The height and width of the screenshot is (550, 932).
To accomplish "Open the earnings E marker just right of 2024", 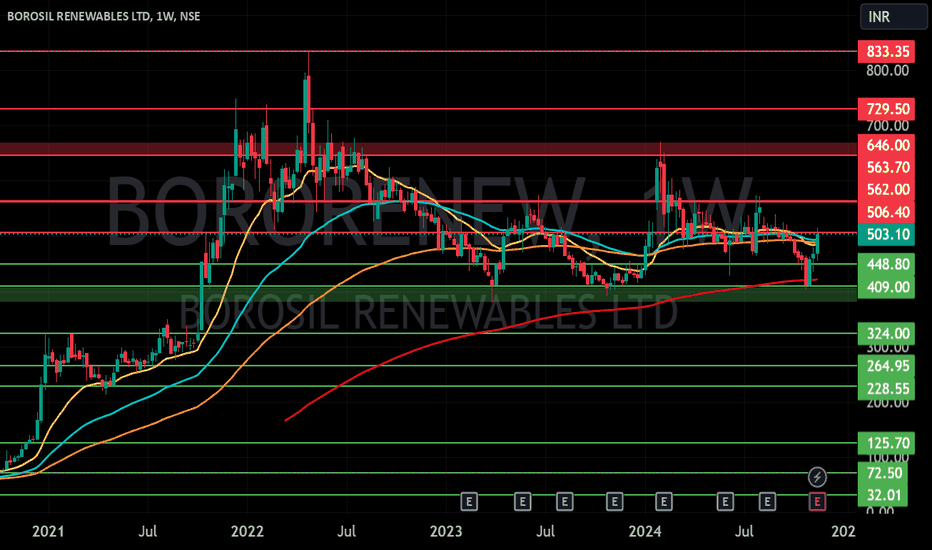I will [x=663, y=502].
